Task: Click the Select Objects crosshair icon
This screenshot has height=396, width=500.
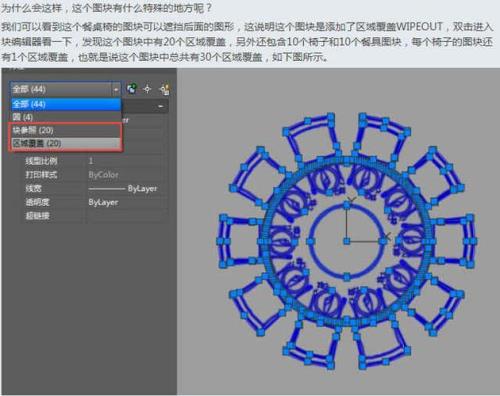Action: pos(147,89)
